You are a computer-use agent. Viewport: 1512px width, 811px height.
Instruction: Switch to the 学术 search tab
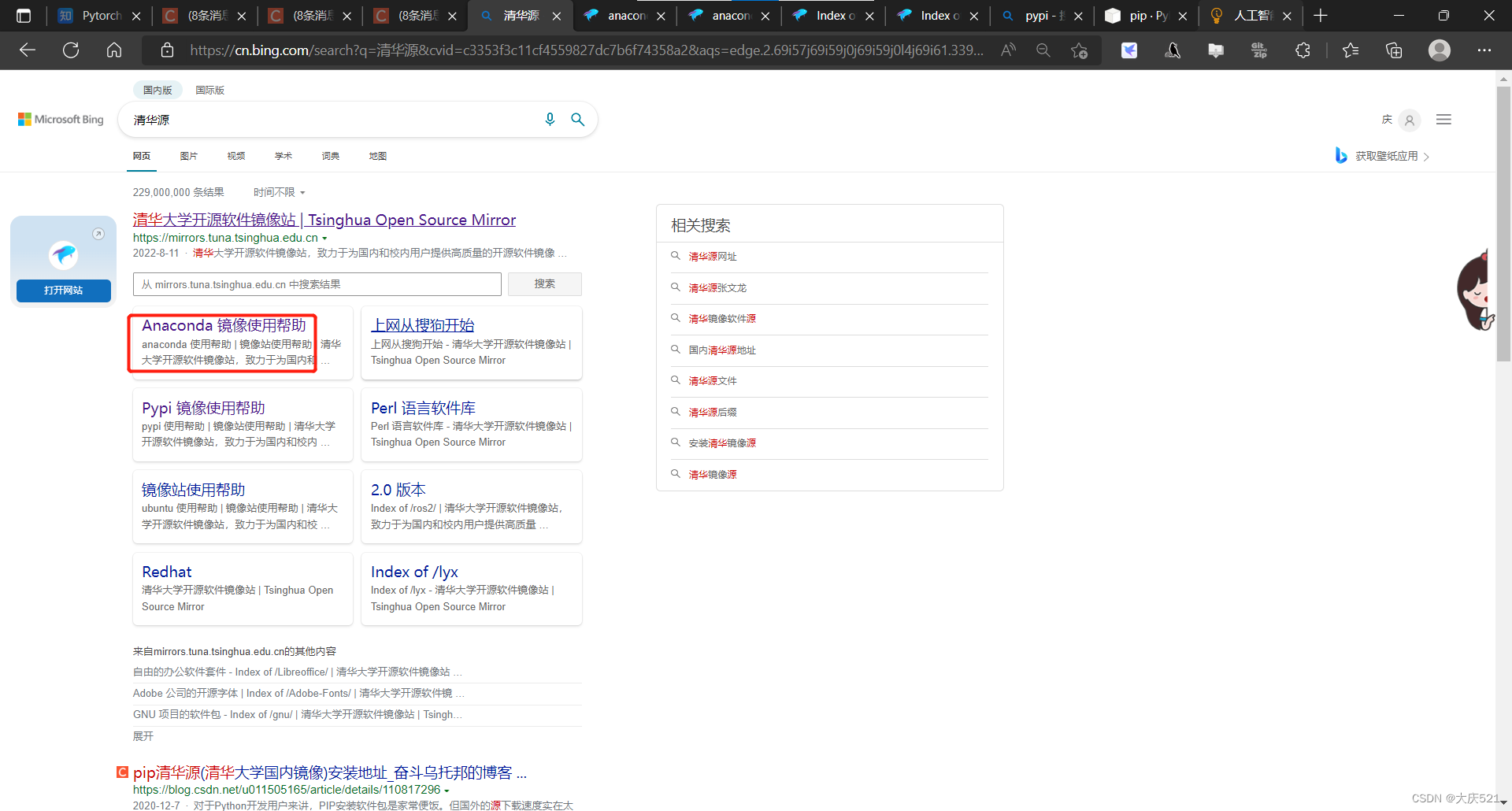(x=283, y=155)
